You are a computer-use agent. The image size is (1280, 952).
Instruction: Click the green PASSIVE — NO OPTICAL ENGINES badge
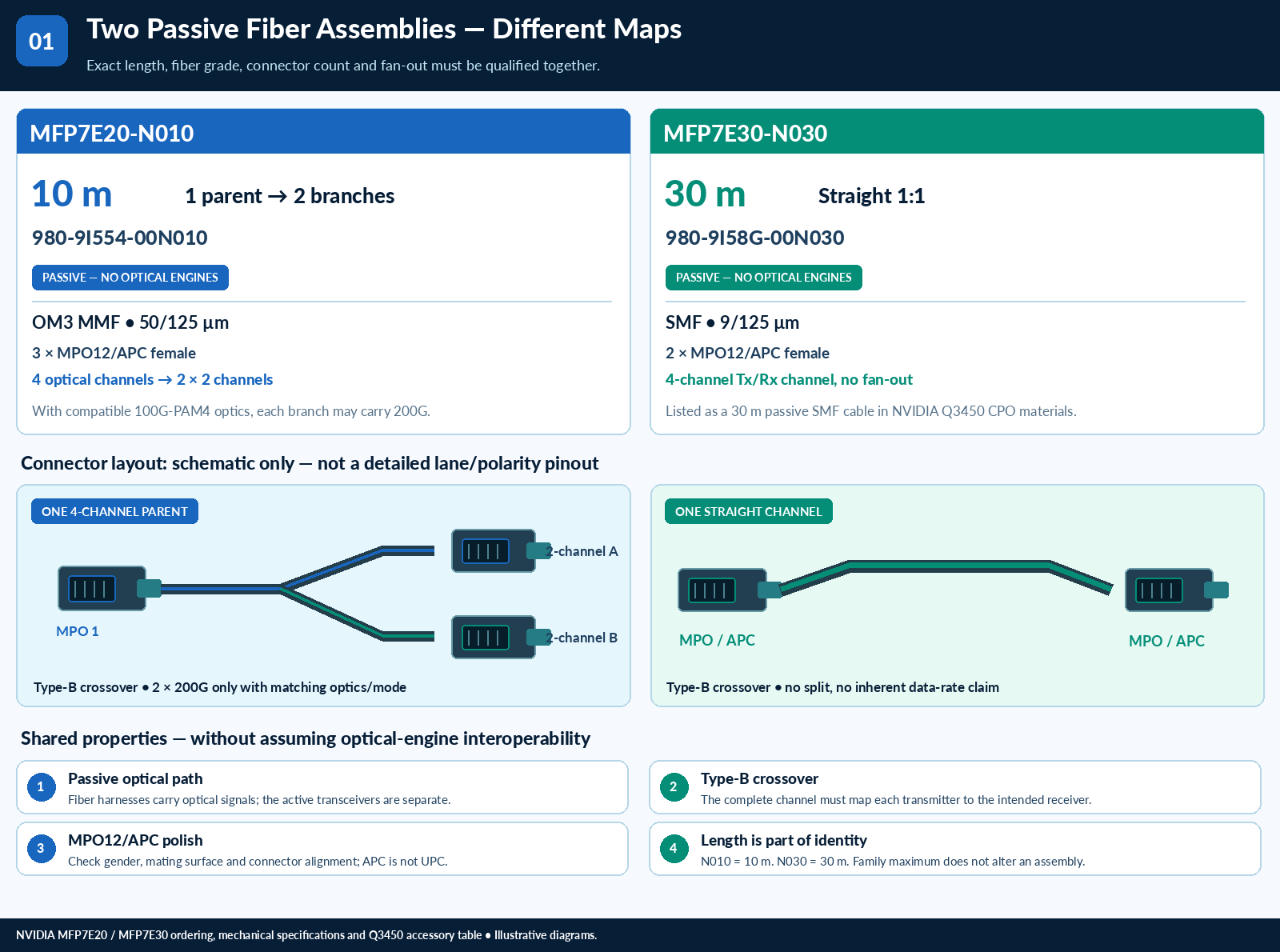click(x=764, y=278)
